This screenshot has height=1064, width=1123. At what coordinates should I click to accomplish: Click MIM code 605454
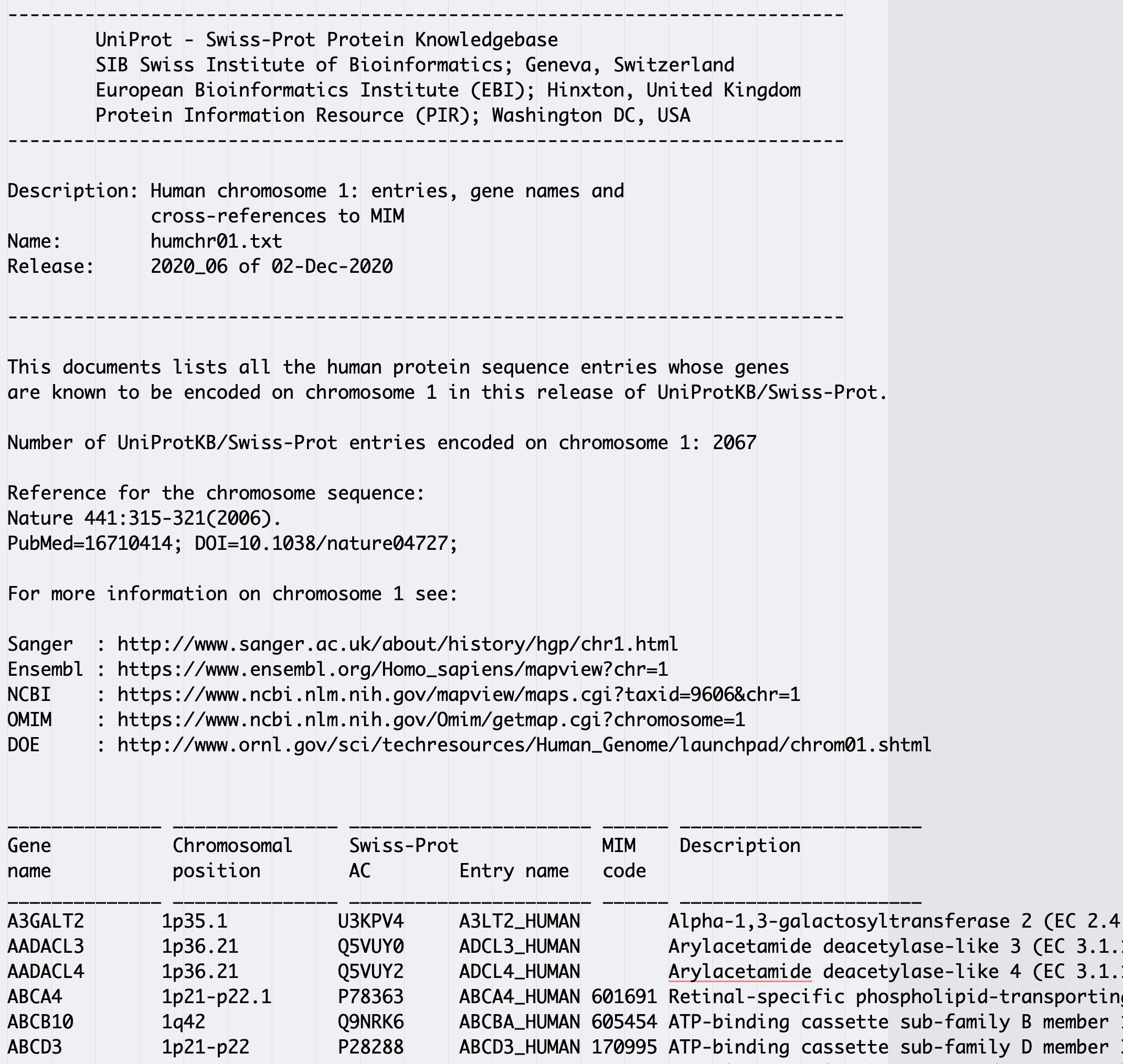click(624, 1022)
